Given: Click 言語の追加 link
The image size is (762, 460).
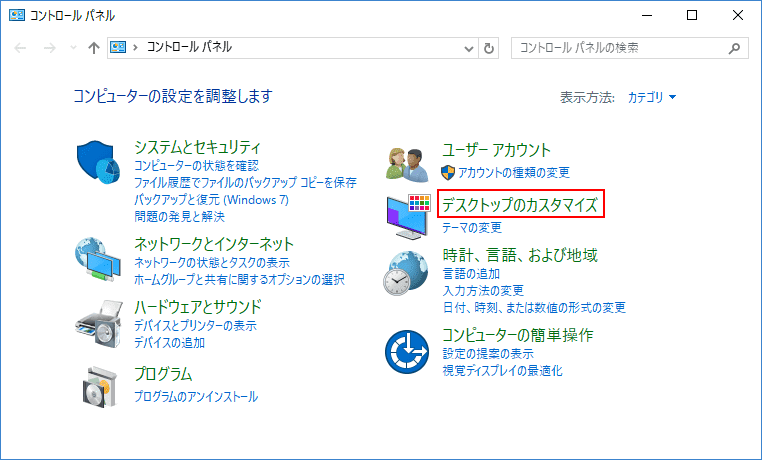Looking at the screenshot, I should point(471,274).
